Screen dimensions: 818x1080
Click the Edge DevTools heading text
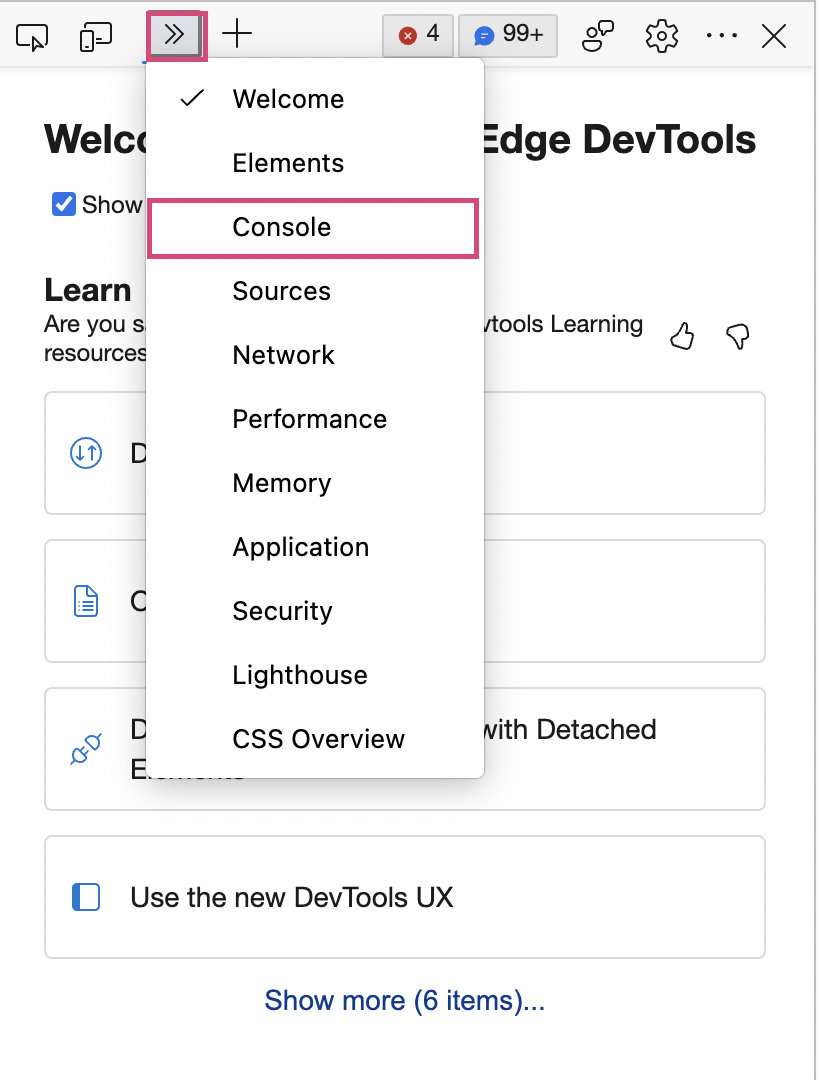(x=619, y=140)
